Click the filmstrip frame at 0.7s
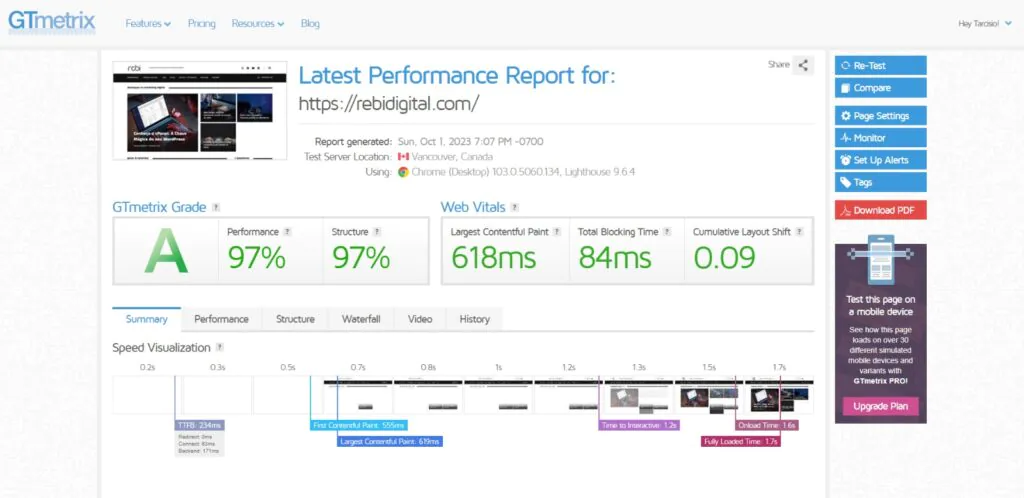 point(358,396)
